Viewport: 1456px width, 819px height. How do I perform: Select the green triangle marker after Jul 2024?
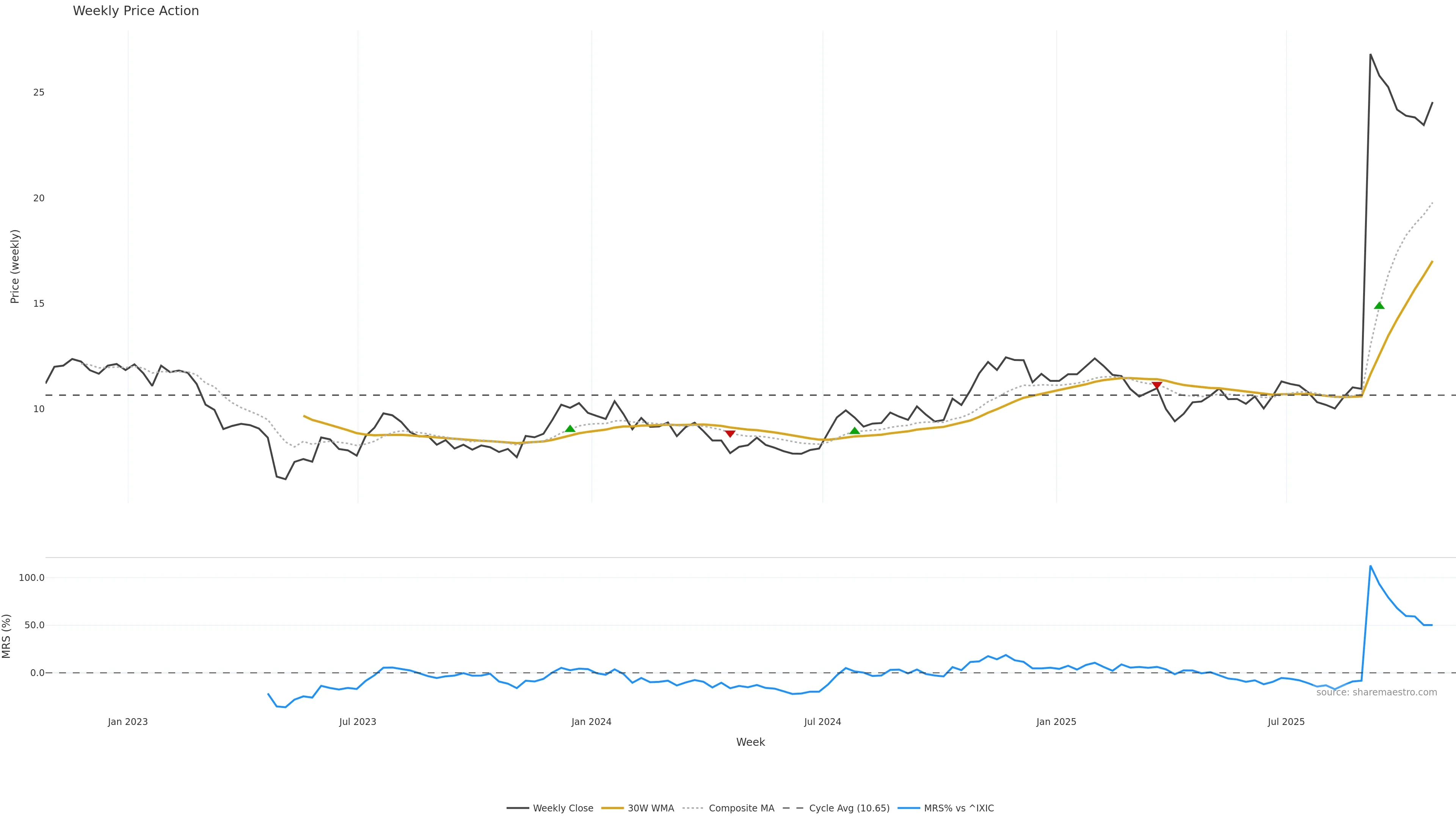(x=855, y=431)
